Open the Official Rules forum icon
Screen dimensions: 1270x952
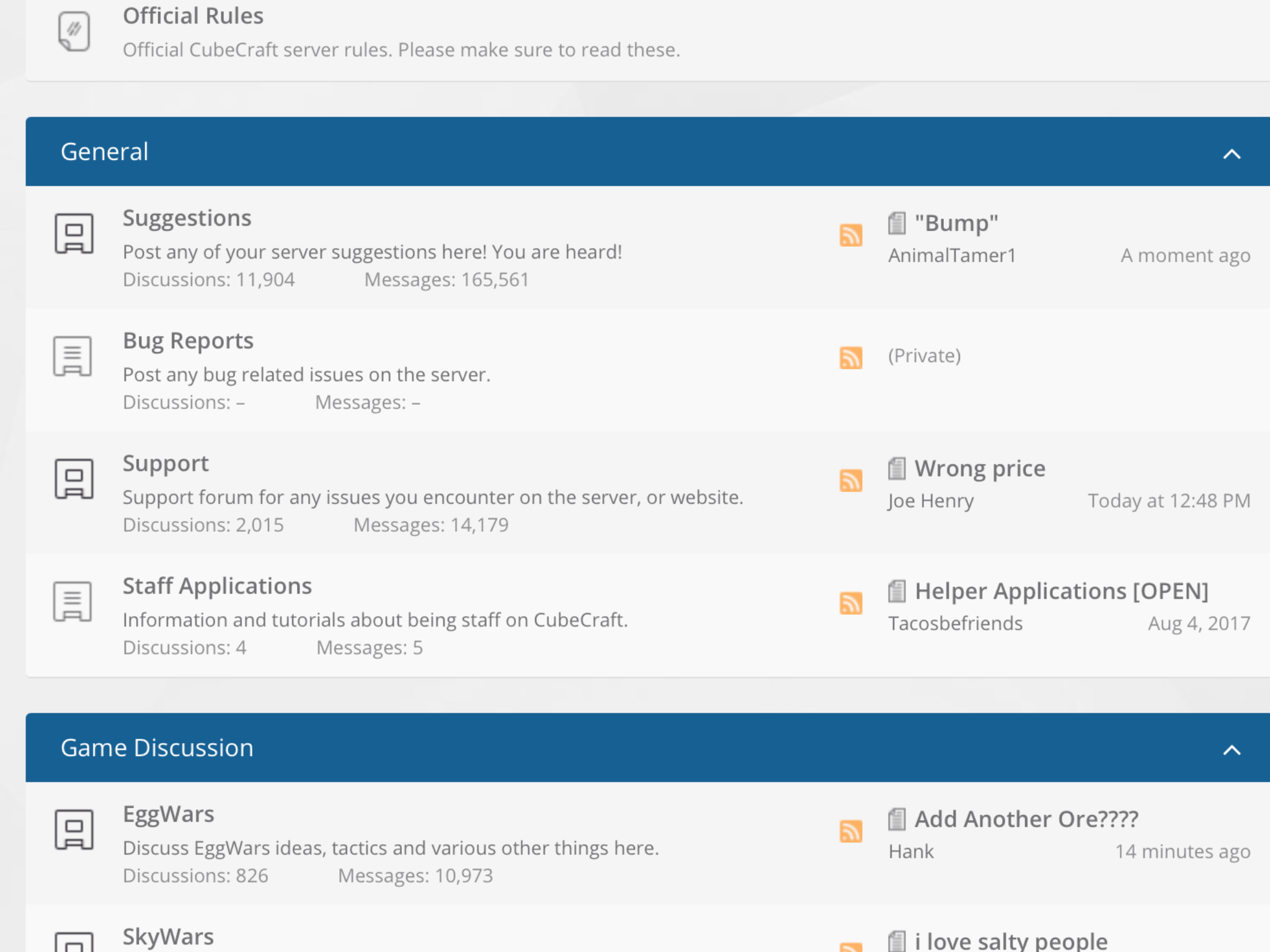(74, 32)
